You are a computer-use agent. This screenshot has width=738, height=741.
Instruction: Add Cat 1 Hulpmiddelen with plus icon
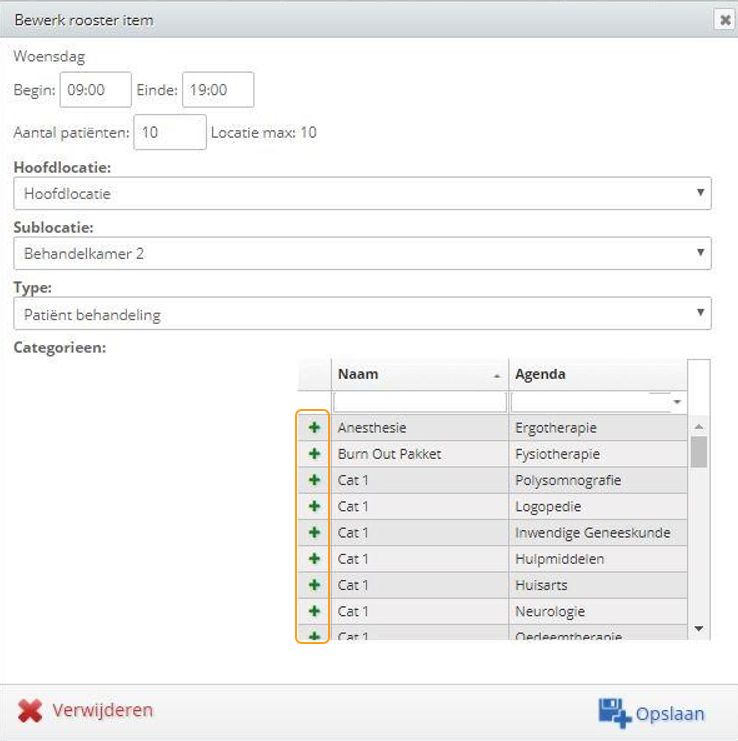(314, 559)
